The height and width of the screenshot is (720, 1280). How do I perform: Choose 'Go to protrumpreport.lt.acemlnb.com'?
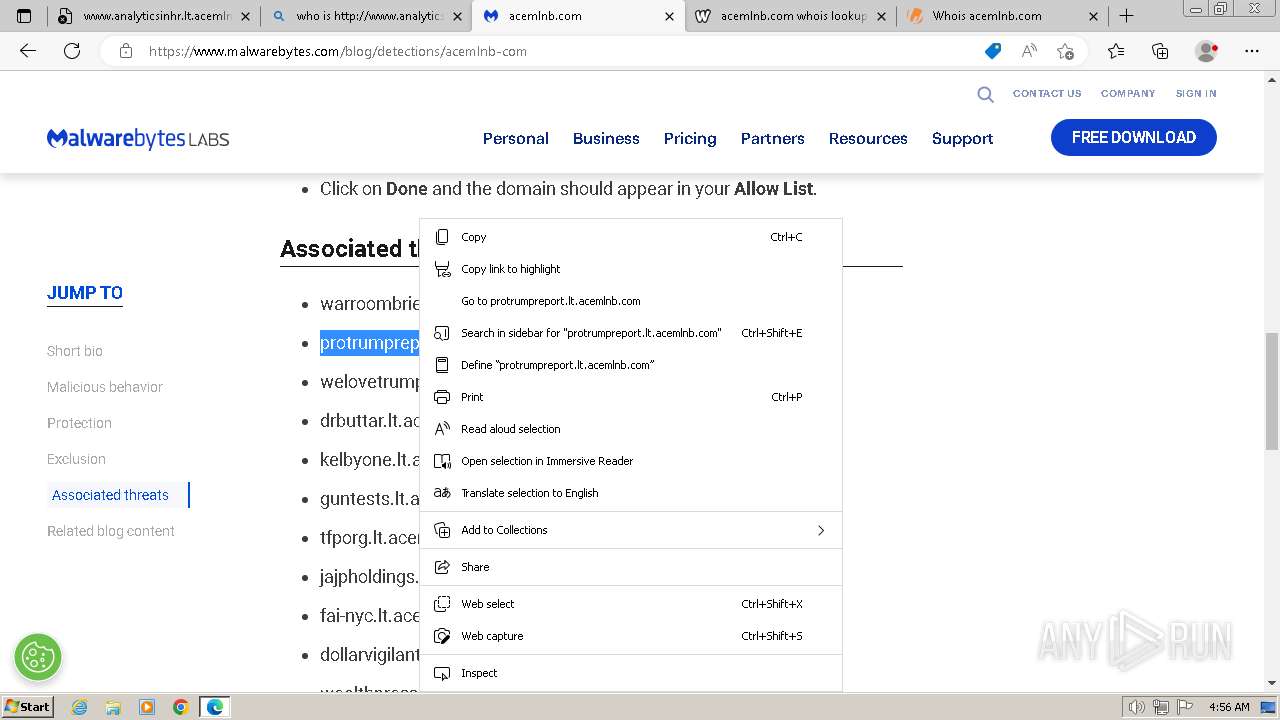click(631, 301)
